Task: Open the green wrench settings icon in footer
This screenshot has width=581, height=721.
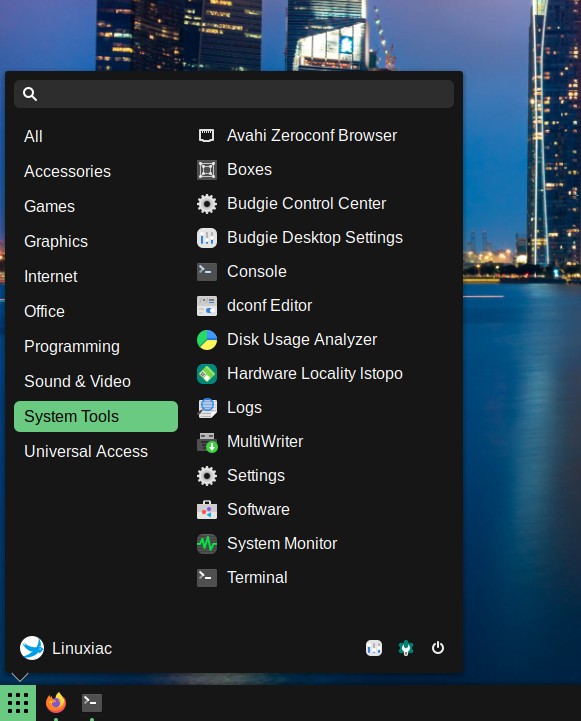Action: pyautogui.click(x=405, y=648)
